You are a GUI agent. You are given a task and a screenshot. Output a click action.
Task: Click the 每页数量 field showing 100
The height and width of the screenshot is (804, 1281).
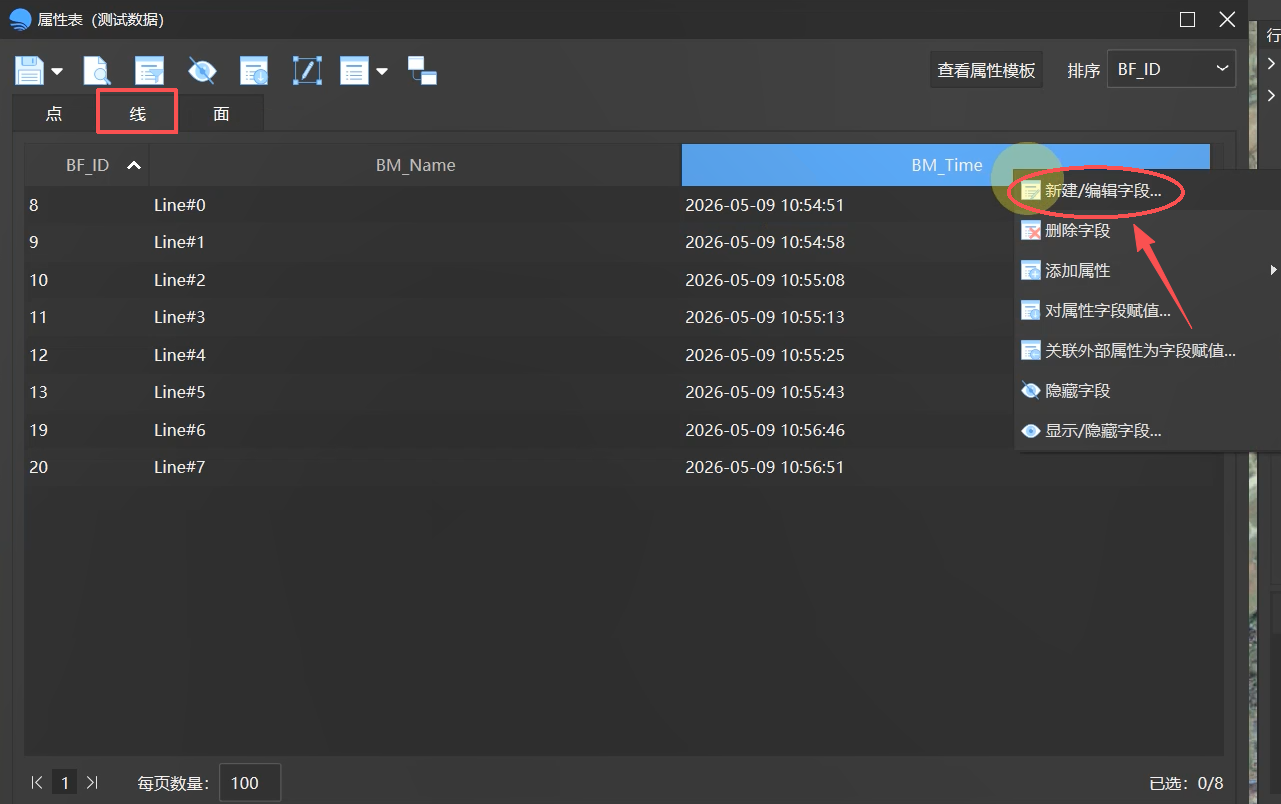(x=250, y=783)
